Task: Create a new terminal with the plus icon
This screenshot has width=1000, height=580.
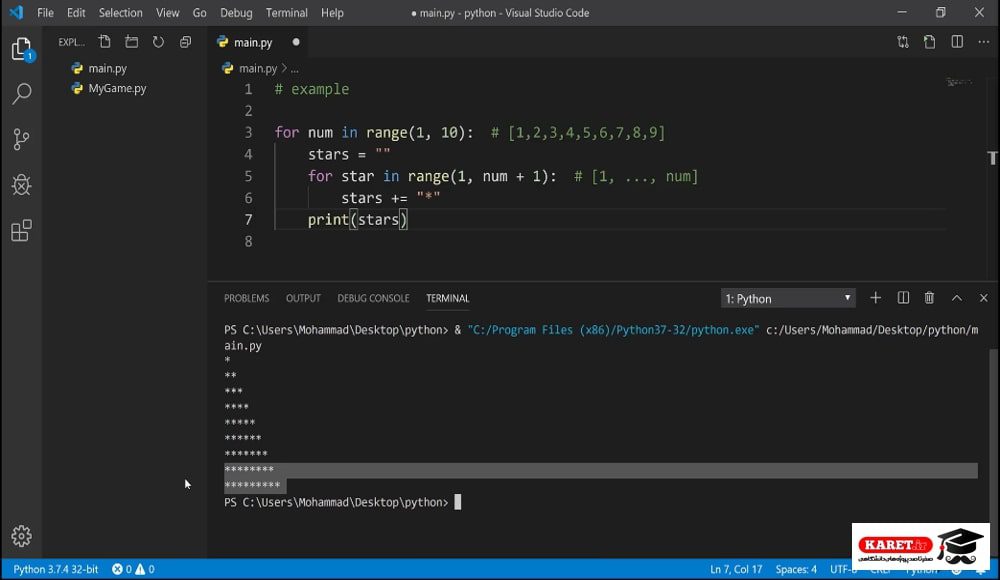Action: (875, 298)
